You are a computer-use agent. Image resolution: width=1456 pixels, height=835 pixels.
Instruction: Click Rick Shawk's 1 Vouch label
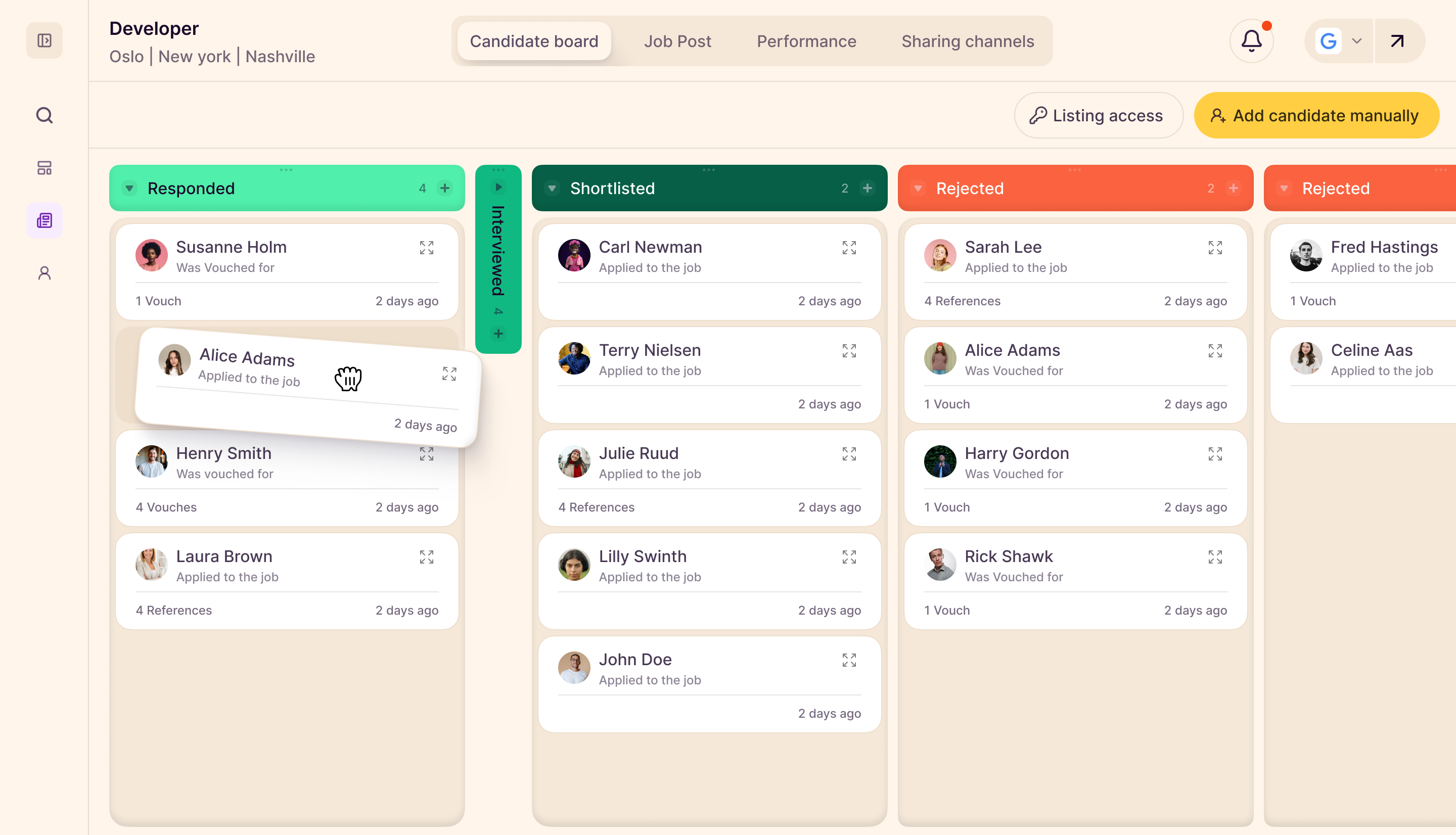coord(947,611)
